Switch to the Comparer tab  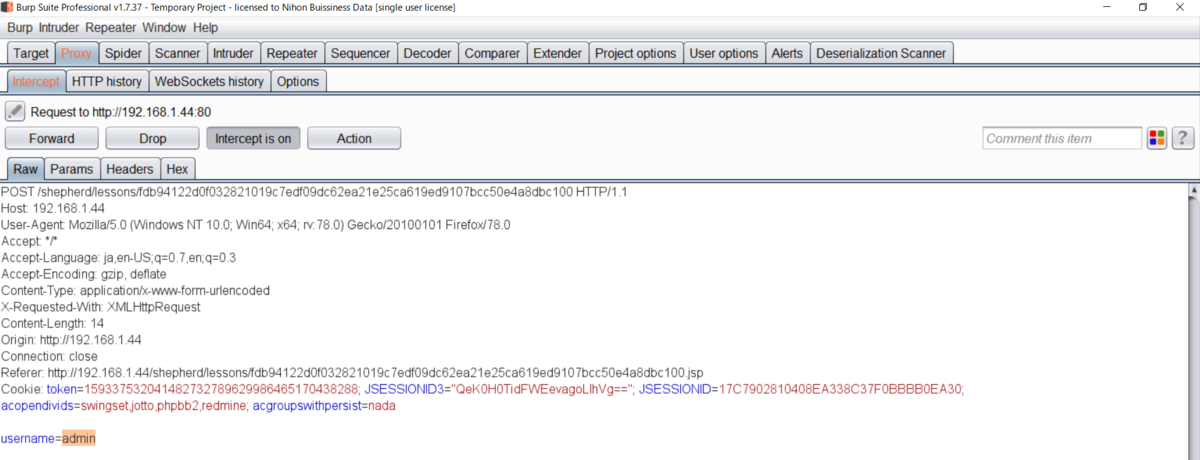click(492, 53)
